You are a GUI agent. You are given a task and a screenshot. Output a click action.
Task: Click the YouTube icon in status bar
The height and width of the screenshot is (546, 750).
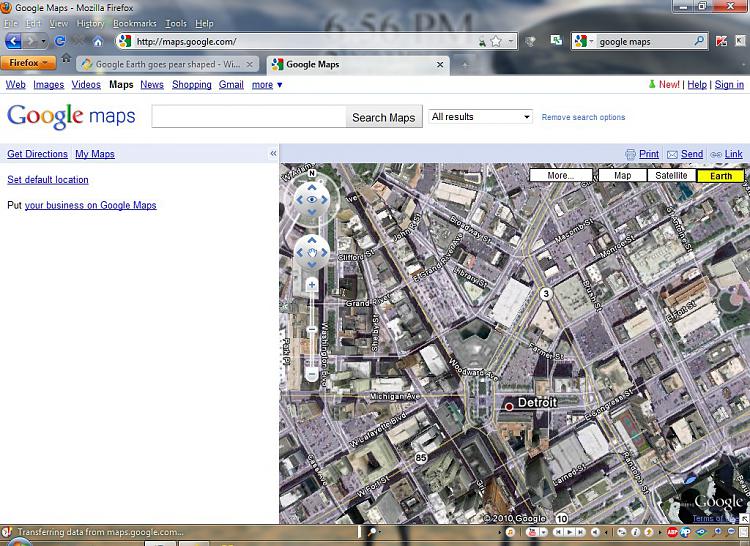tap(531, 532)
